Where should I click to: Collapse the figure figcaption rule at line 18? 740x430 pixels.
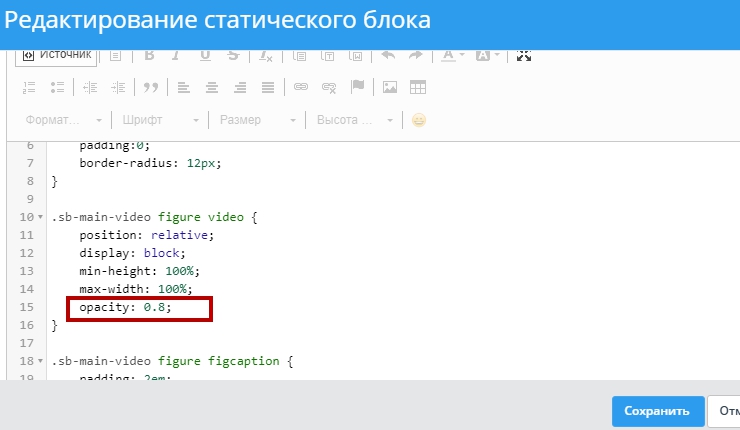pos(40,360)
